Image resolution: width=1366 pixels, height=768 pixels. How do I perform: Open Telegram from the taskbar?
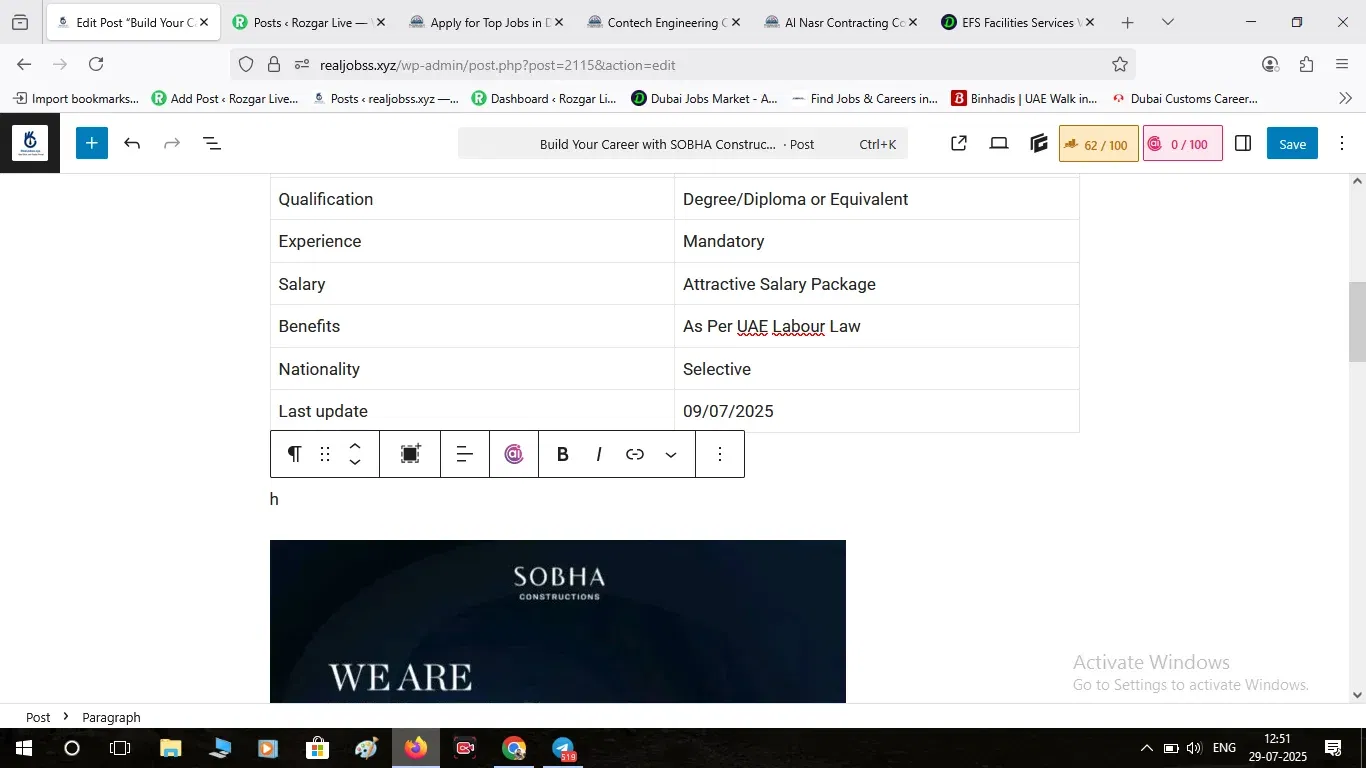click(564, 748)
